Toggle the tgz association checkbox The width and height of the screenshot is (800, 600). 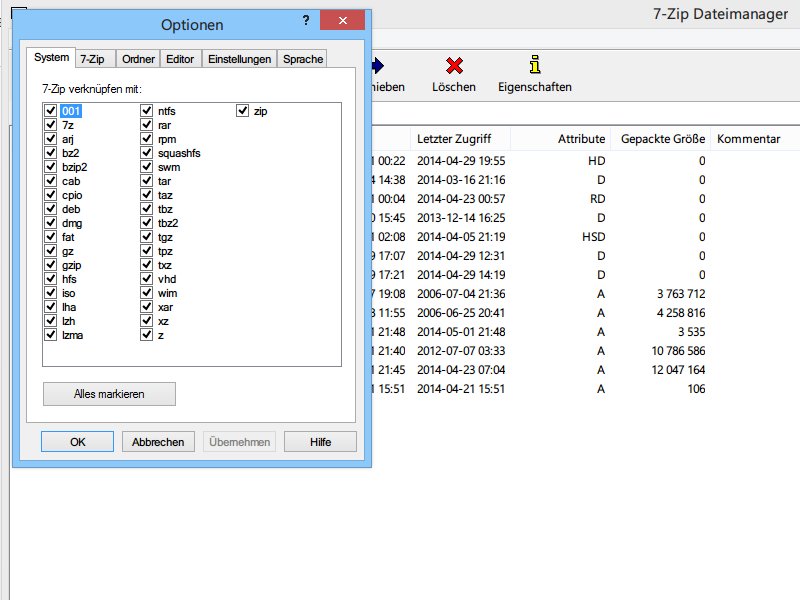(x=146, y=237)
